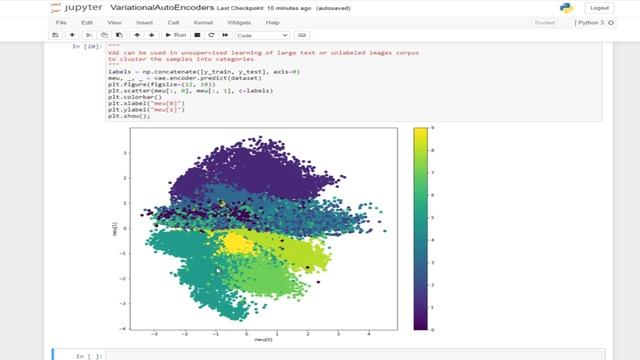
Task: Open the Kernel menu
Action: (x=203, y=22)
